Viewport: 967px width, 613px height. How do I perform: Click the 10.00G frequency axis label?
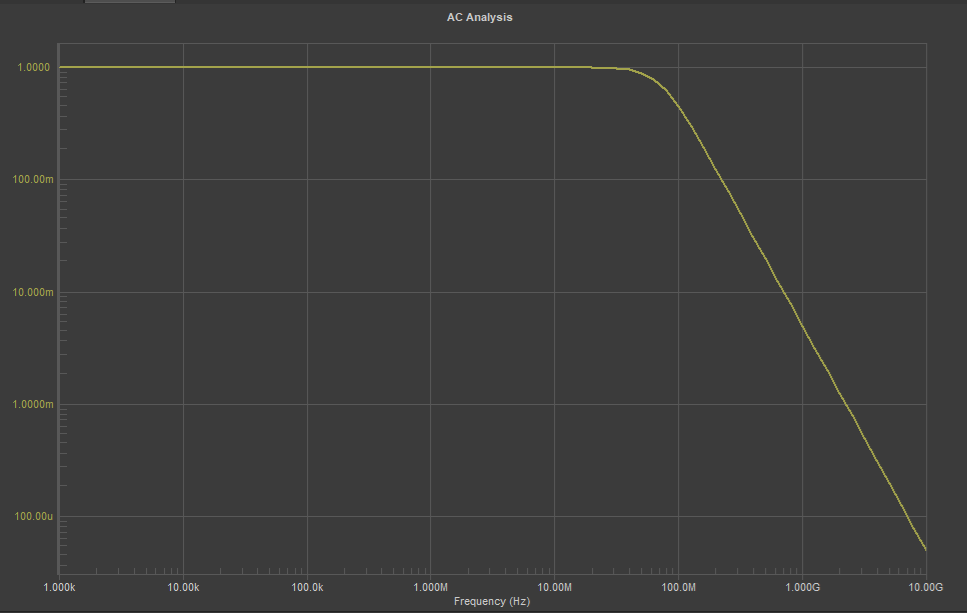[926, 587]
